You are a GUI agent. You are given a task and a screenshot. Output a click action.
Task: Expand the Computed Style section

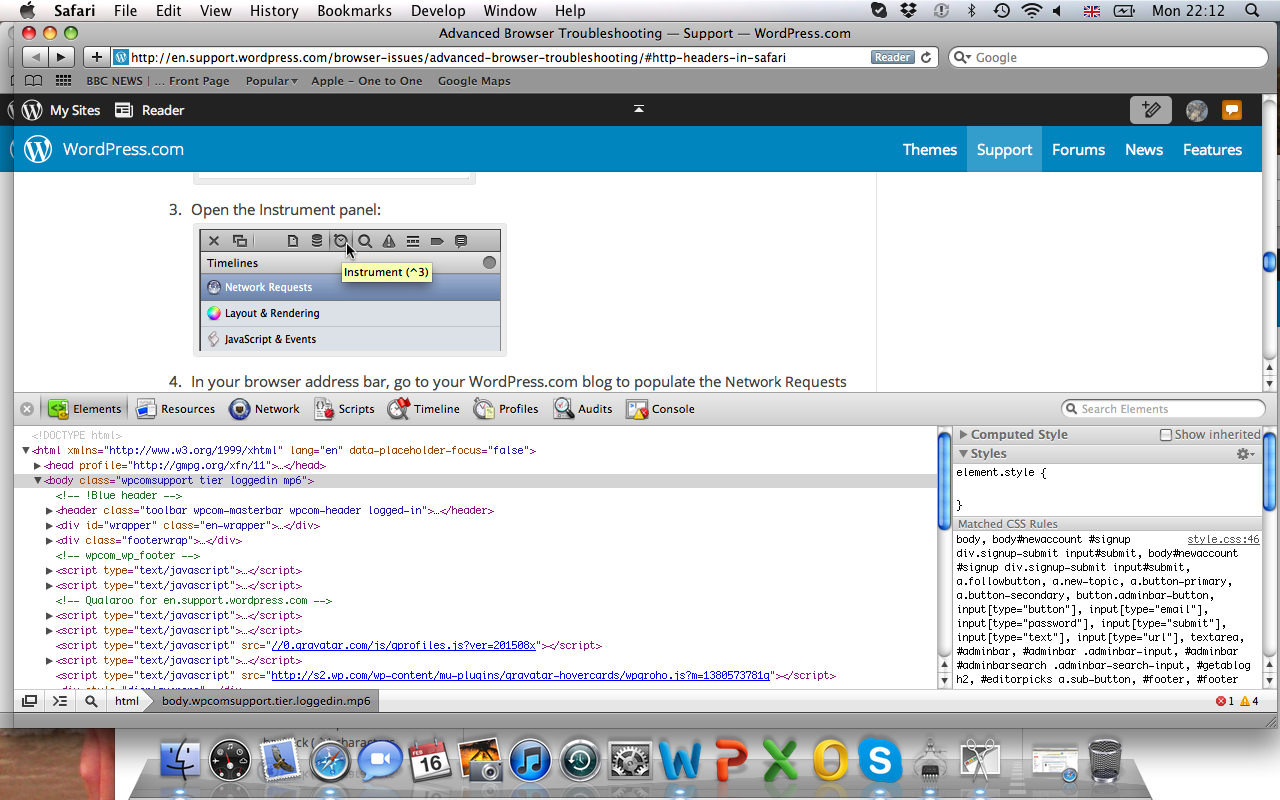coord(964,435)
